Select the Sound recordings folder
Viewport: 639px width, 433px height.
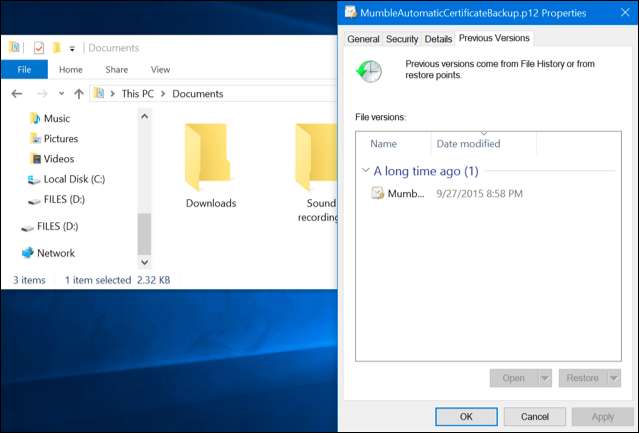[317, 173]
